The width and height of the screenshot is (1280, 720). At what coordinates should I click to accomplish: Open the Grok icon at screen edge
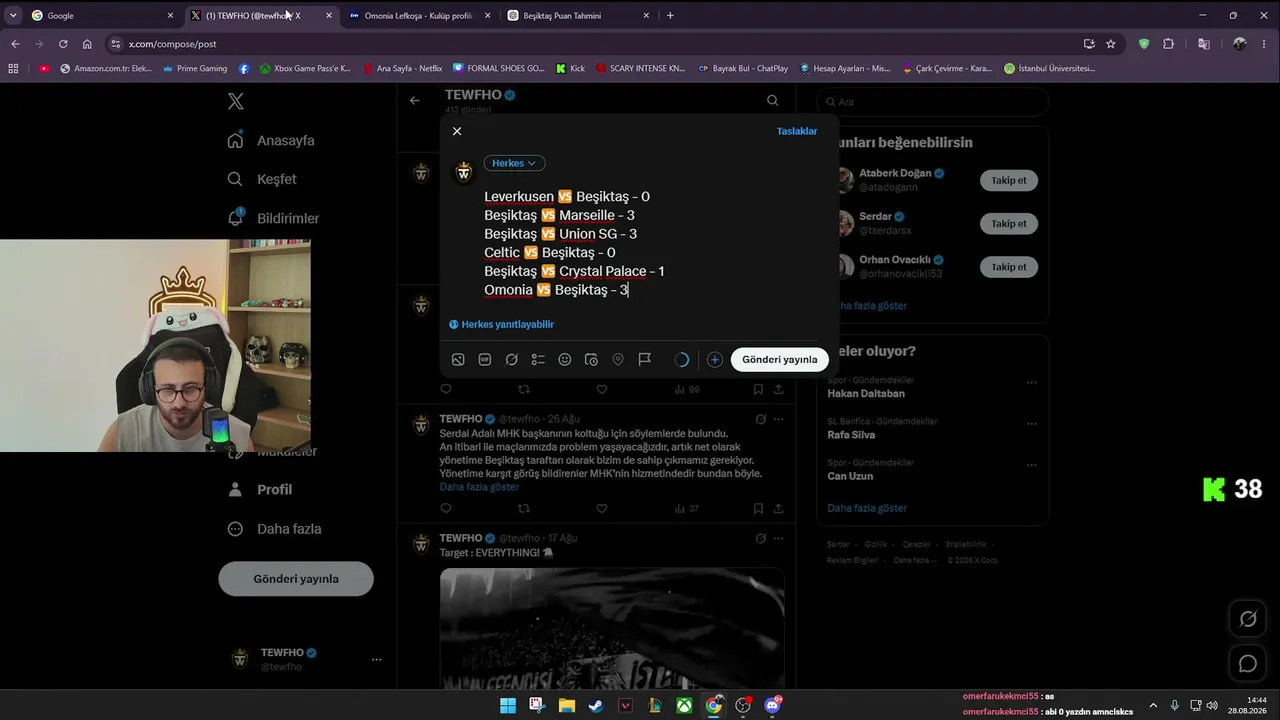[1248, 619]
